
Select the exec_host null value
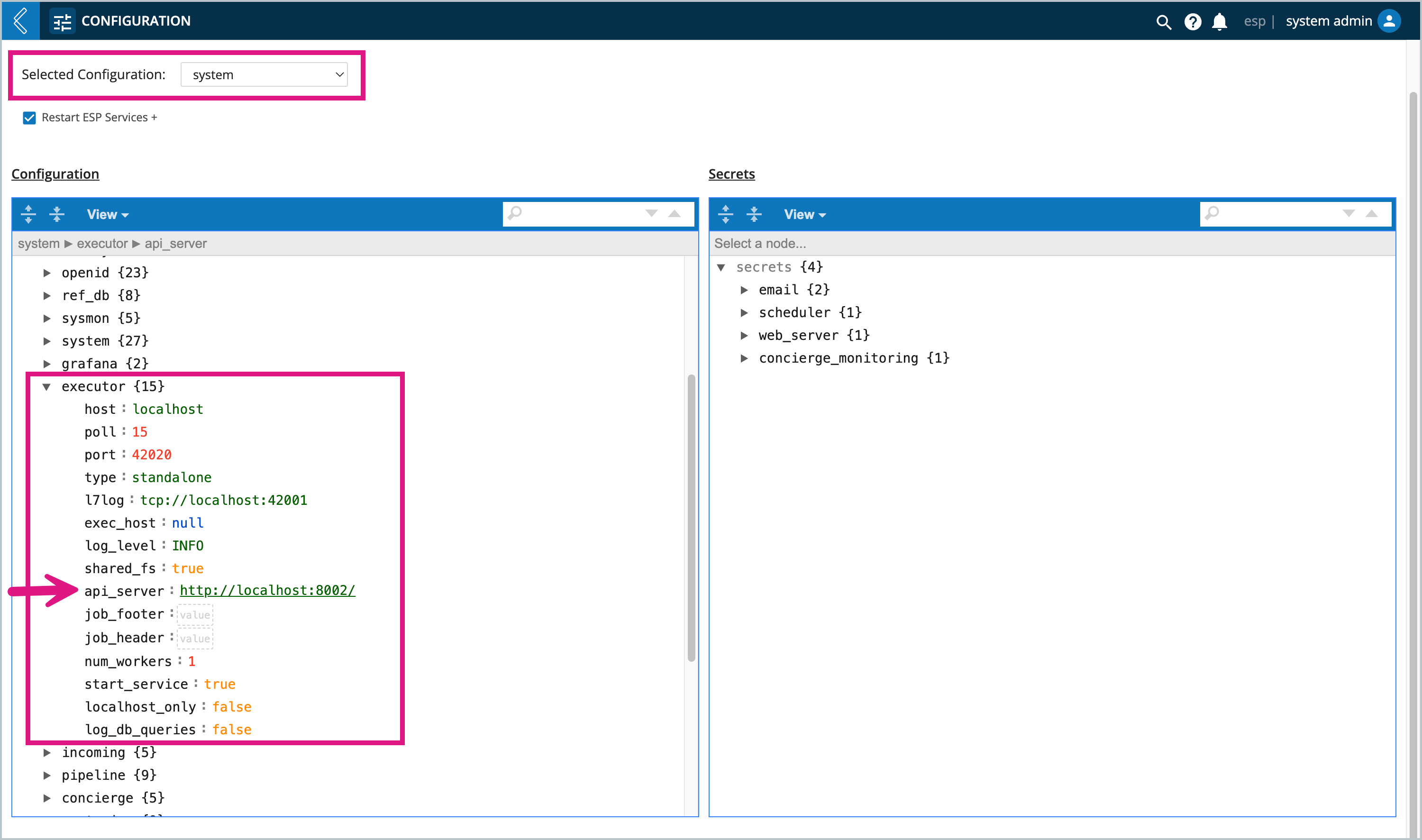[187, 523]
